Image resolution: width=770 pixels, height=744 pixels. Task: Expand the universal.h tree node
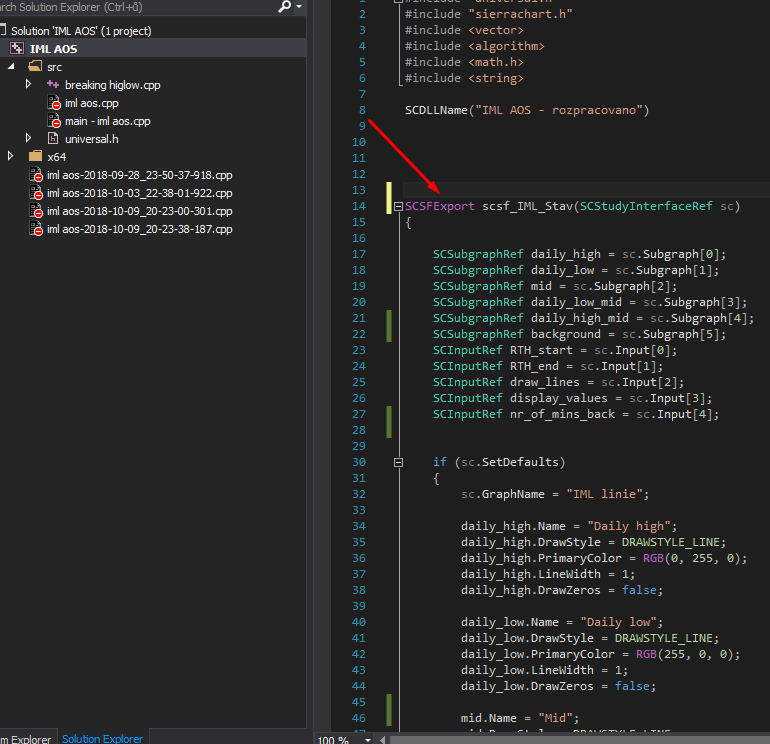click(29, 138)
